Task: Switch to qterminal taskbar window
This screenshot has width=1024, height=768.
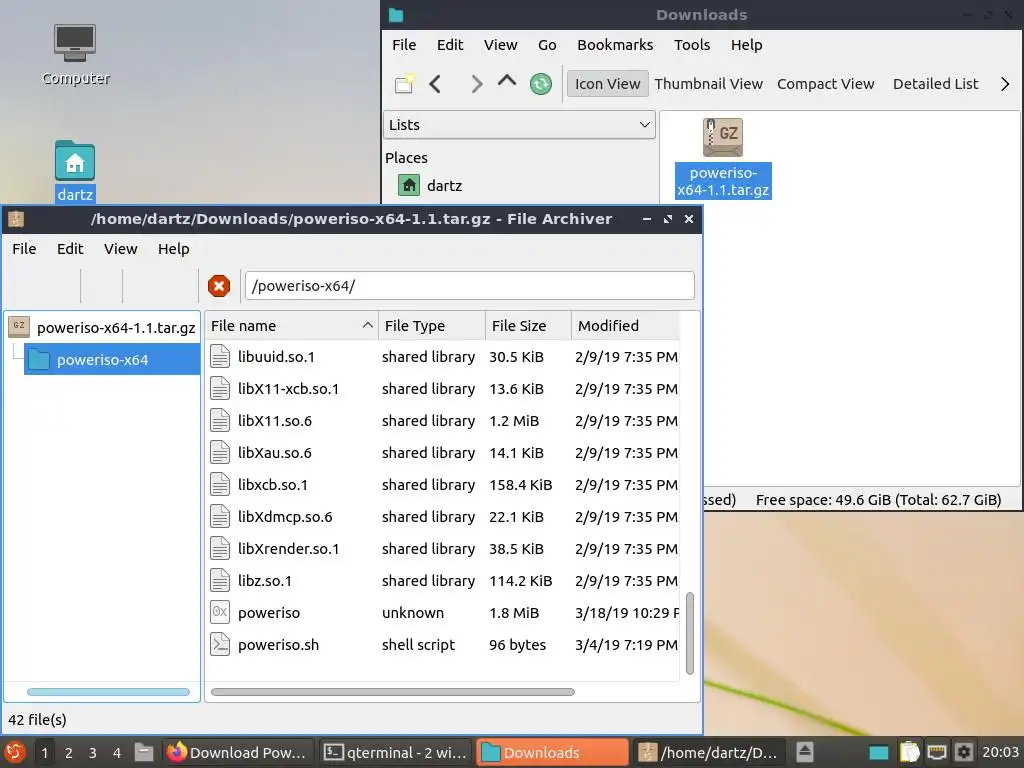Action: [x=395, y=752]
